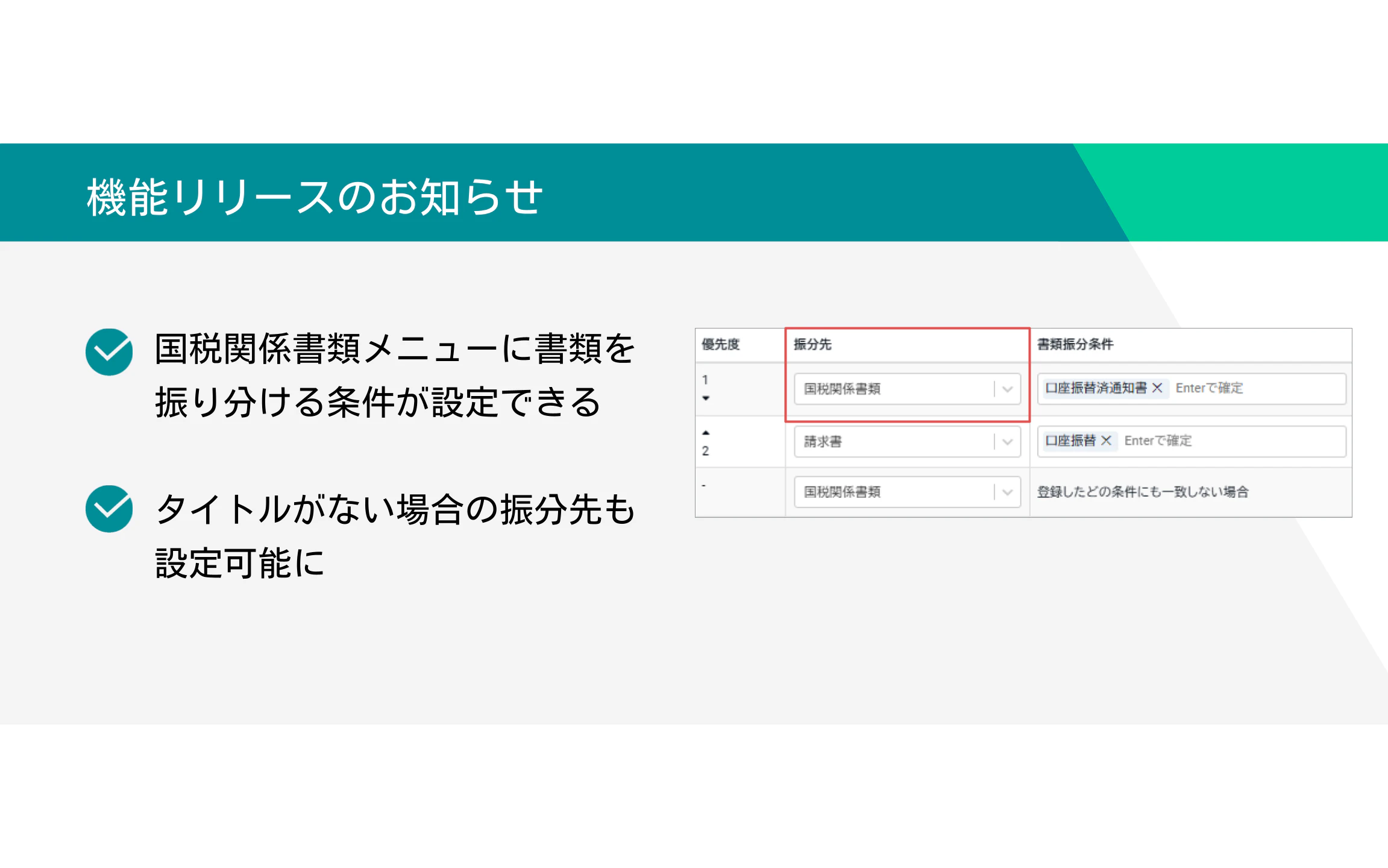Remove the 口座振替 tag in 請求書 row
1388x868 pixels.
point(1106,441)
